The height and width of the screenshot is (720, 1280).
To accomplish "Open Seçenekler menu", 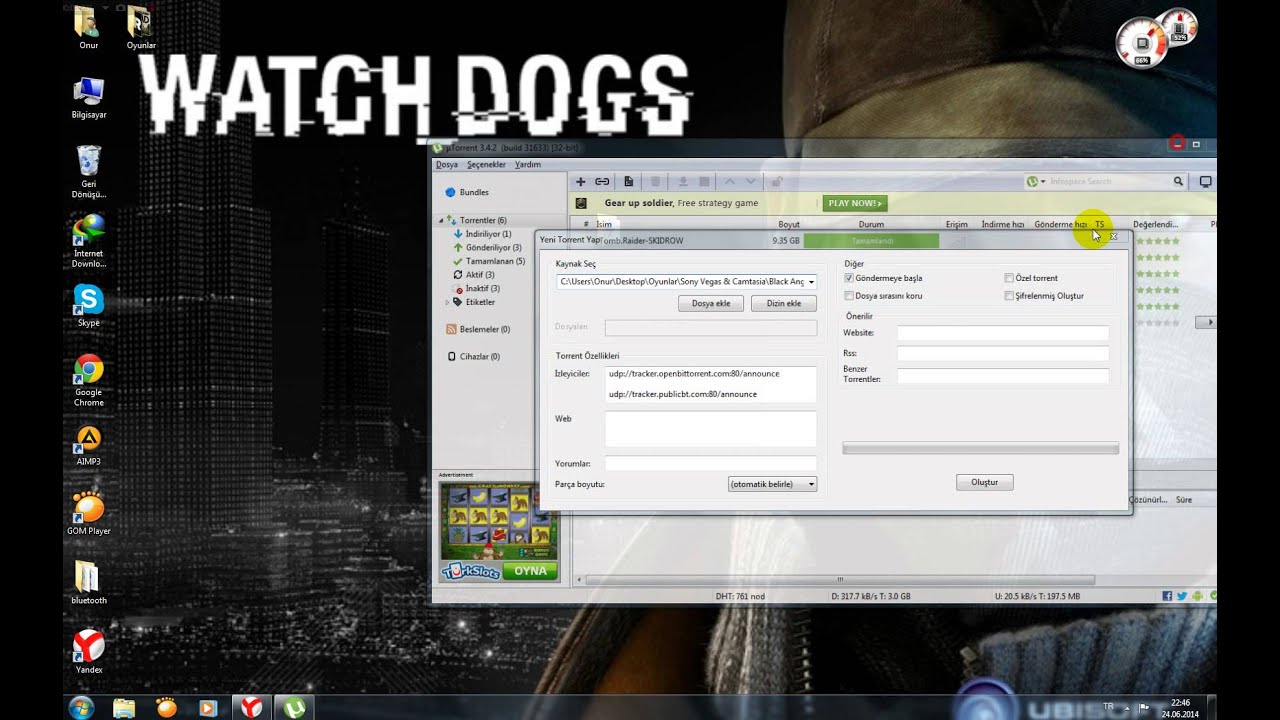I will point(486,165).
